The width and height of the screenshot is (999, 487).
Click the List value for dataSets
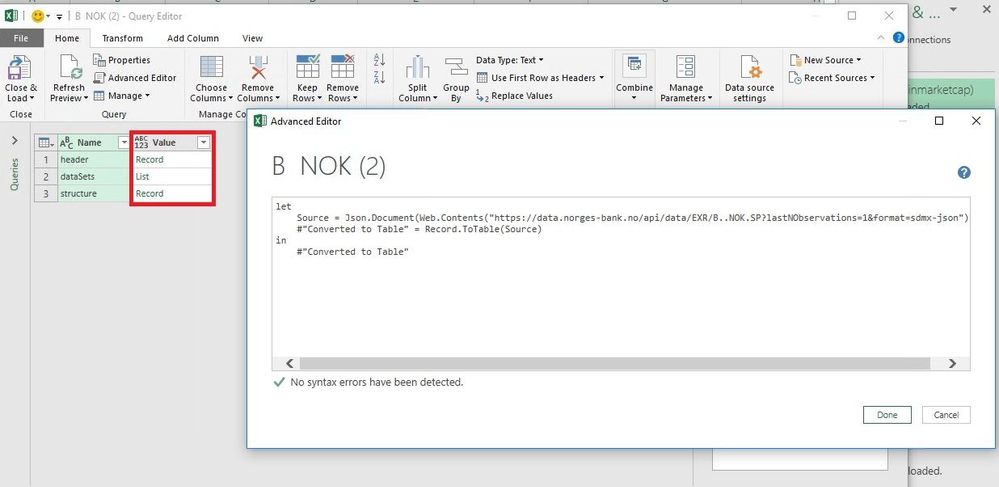point(142,177)
